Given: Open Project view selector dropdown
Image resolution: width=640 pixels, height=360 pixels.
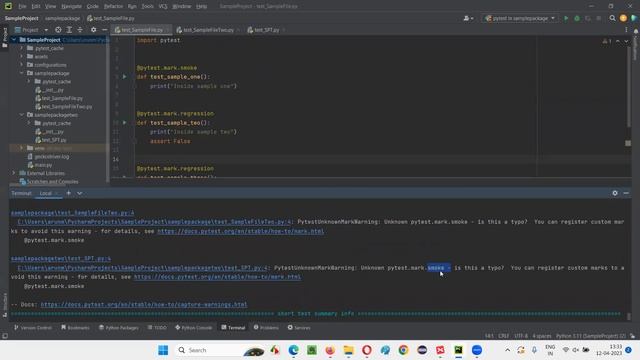Looking at the screenshot, I should click(x=31, y=30).
